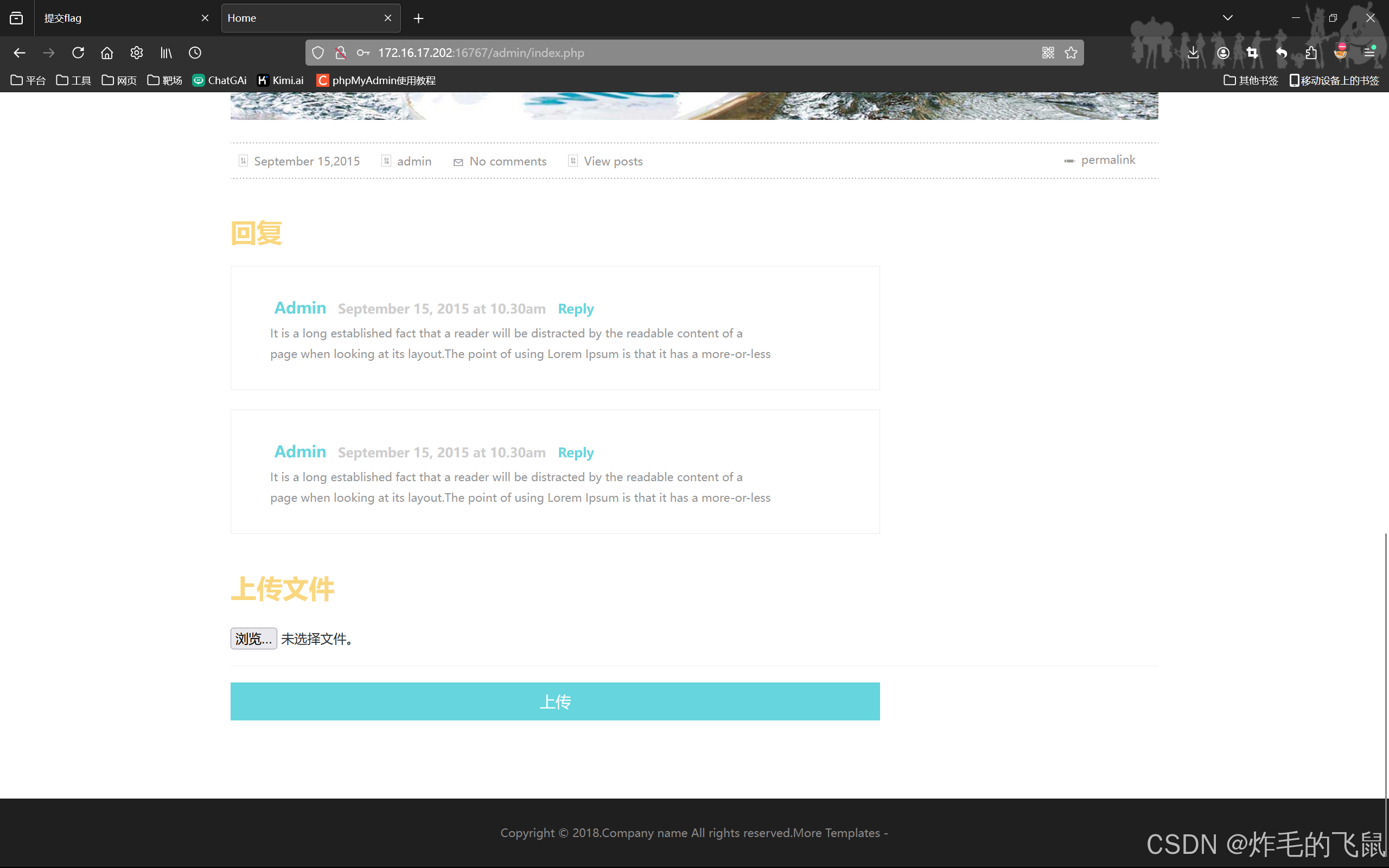Click the 上传 upload button
The image size is (1389, 868).
point(555,701)
